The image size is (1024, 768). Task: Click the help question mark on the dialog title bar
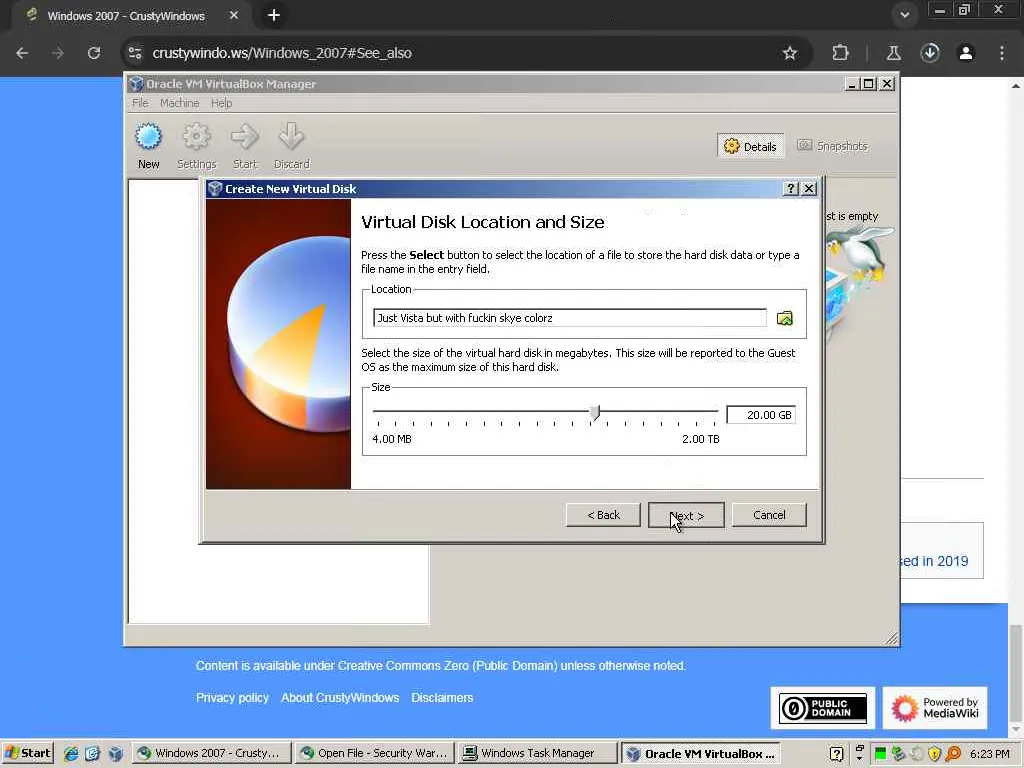tap(791, 189)
